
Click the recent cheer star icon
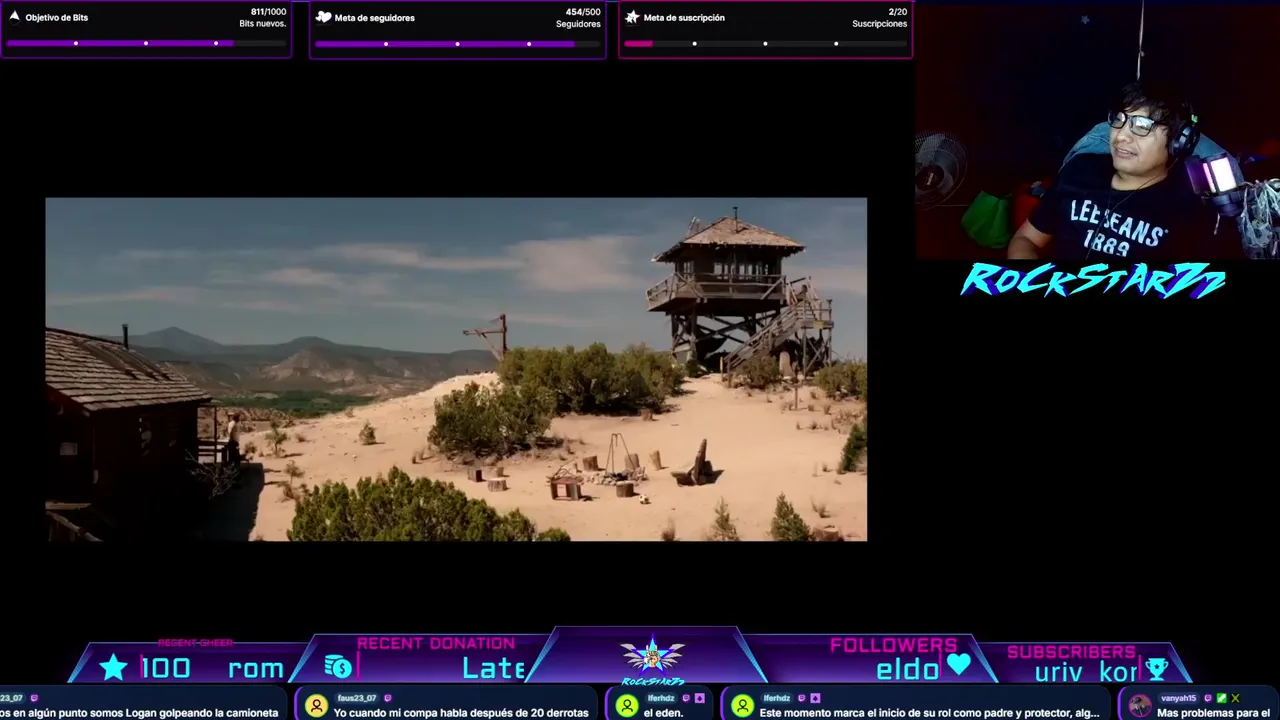click(x=113, y=667)
